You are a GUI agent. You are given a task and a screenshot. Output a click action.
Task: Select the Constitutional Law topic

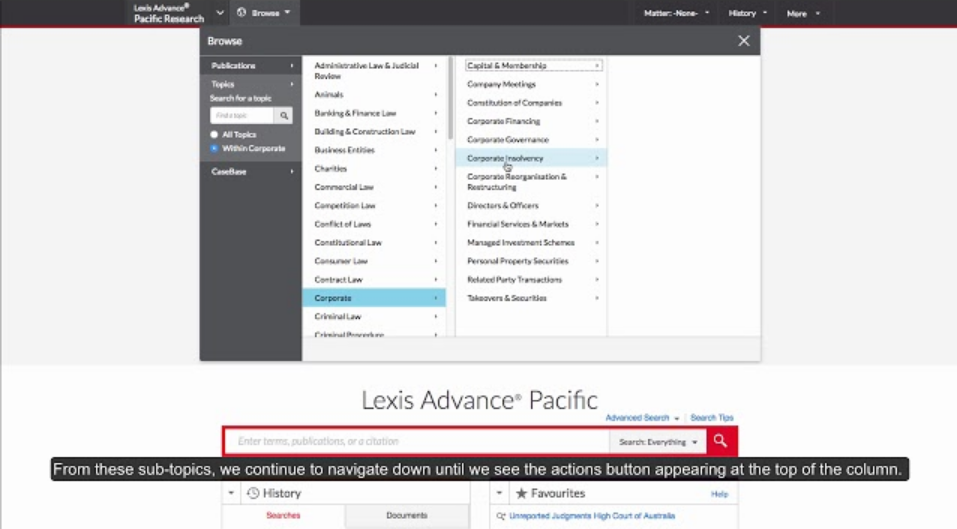[374, 242]
